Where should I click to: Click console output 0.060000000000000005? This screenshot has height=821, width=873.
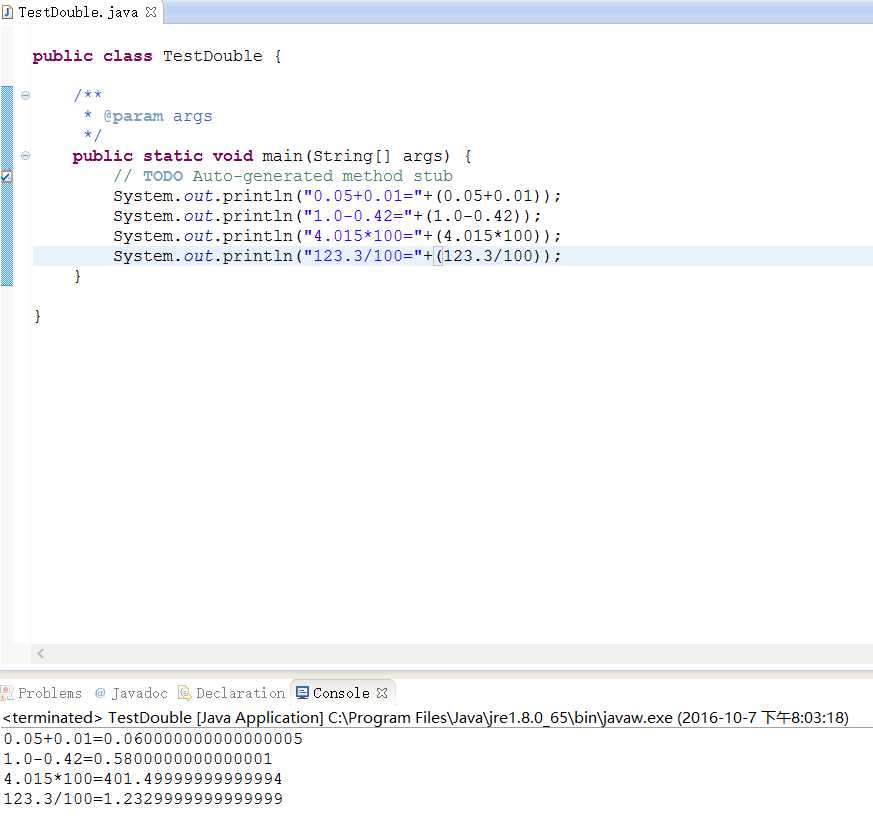click(x=203, y=739)
